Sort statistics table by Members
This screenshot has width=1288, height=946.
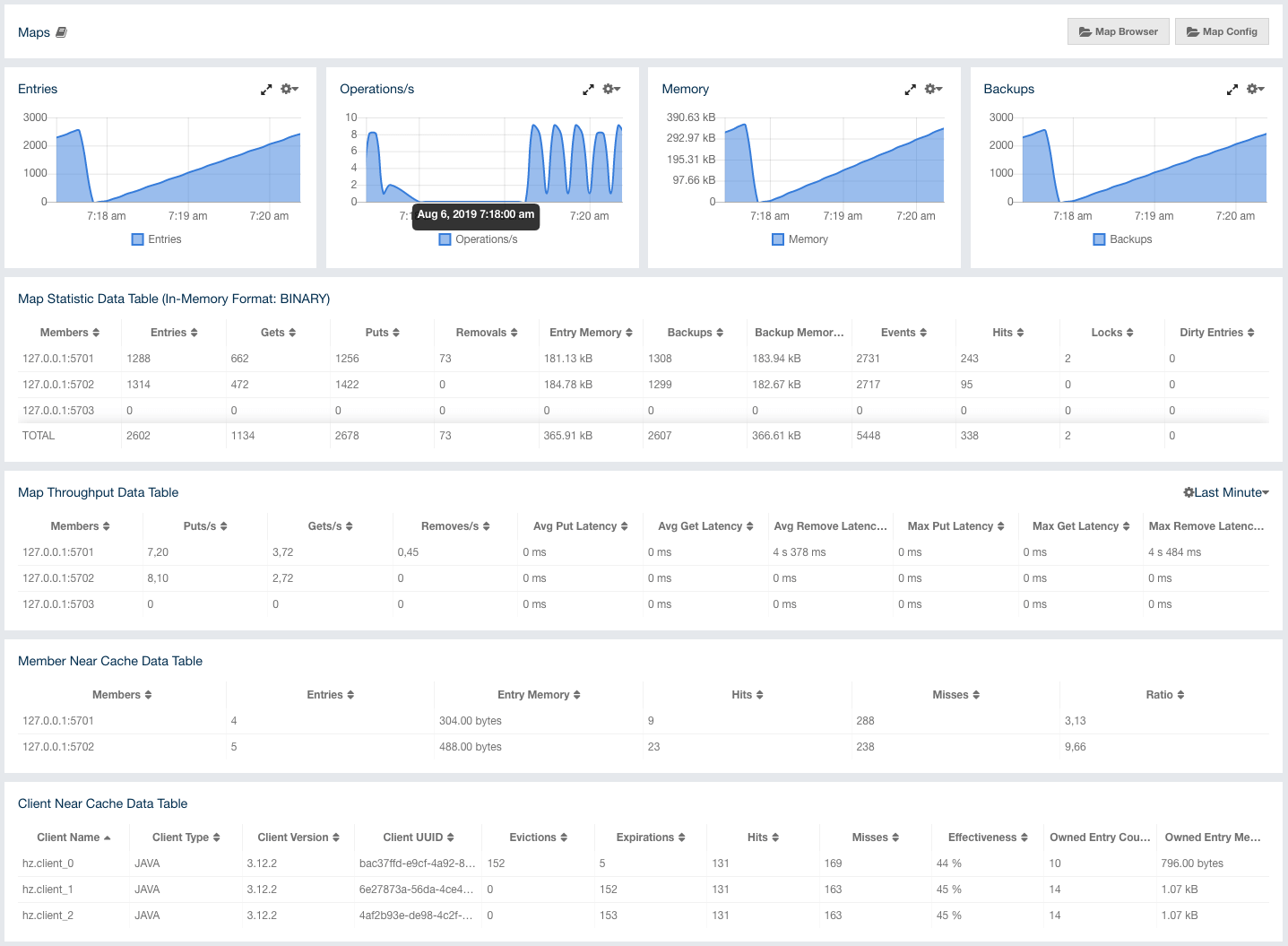[x=70, y=333]
